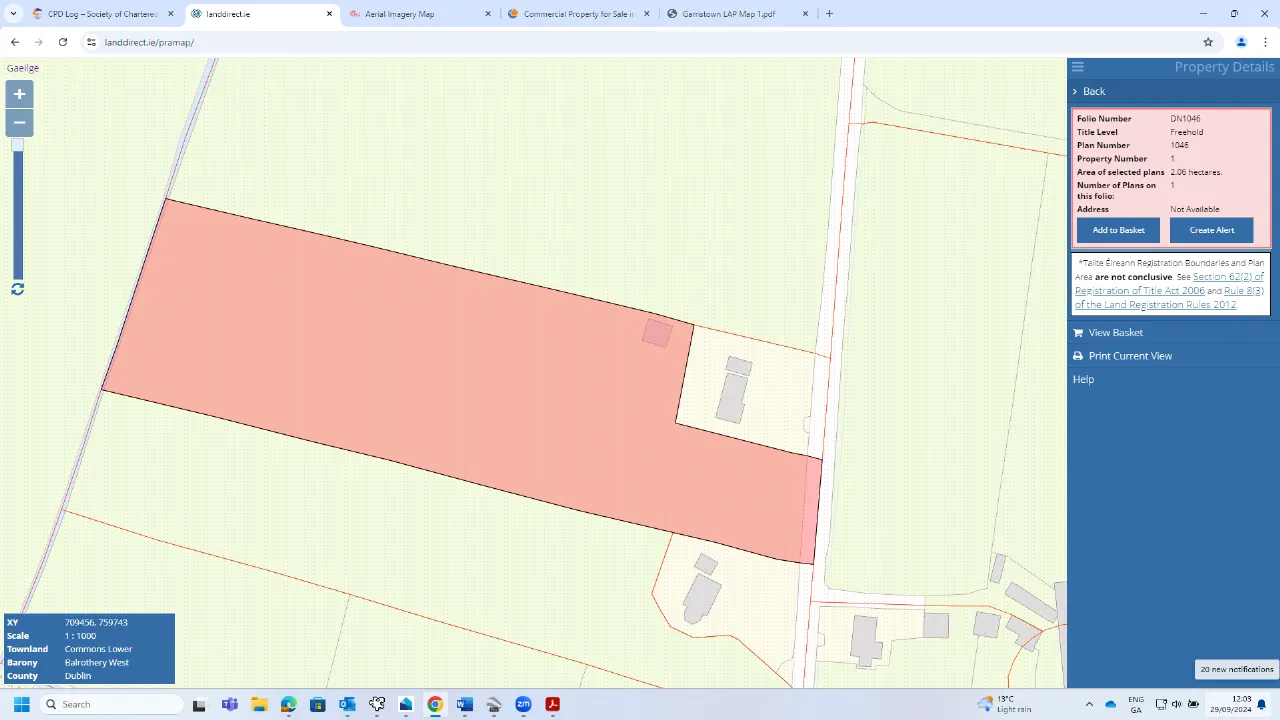
Task: Launch Google Earth Pro from the taskbar
Action: tap(494, 704)
